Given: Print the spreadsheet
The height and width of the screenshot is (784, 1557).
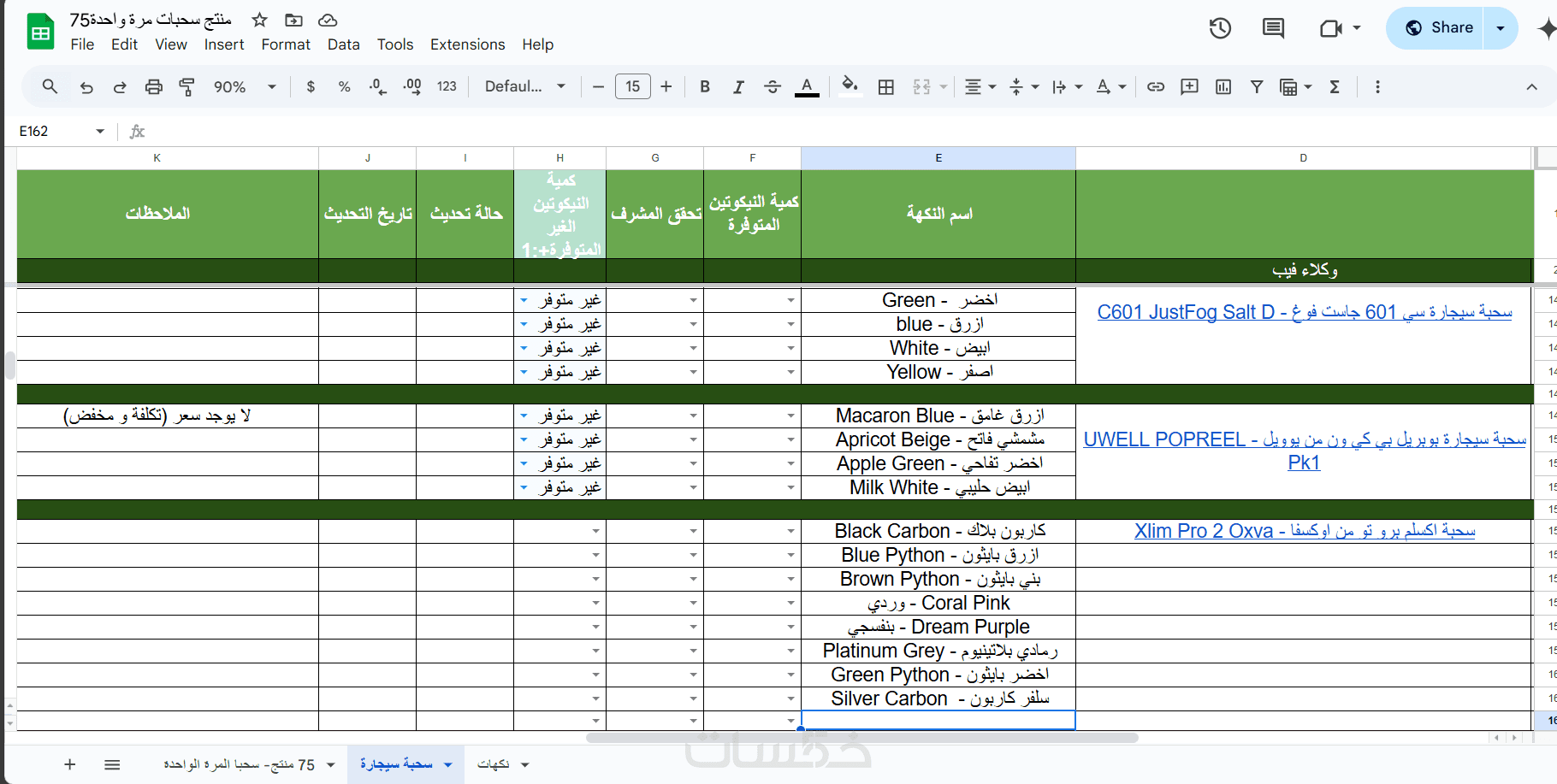Looking at the screenshot, I should pyautogui.click(x=153, y=86).
